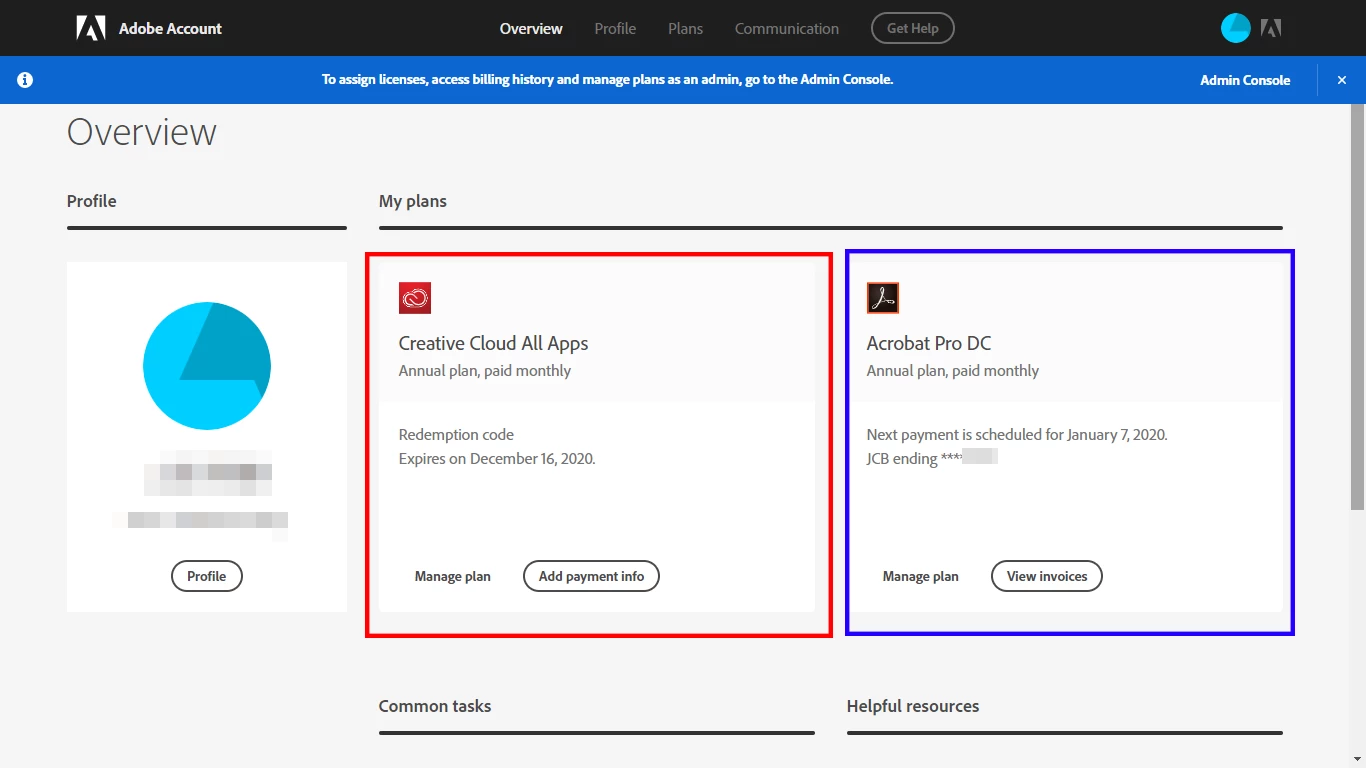Image resolution: width=1366 pixels, height=768 pixels.
Task: Open the Admin Console link
Action: click(x=1245, y=80)
